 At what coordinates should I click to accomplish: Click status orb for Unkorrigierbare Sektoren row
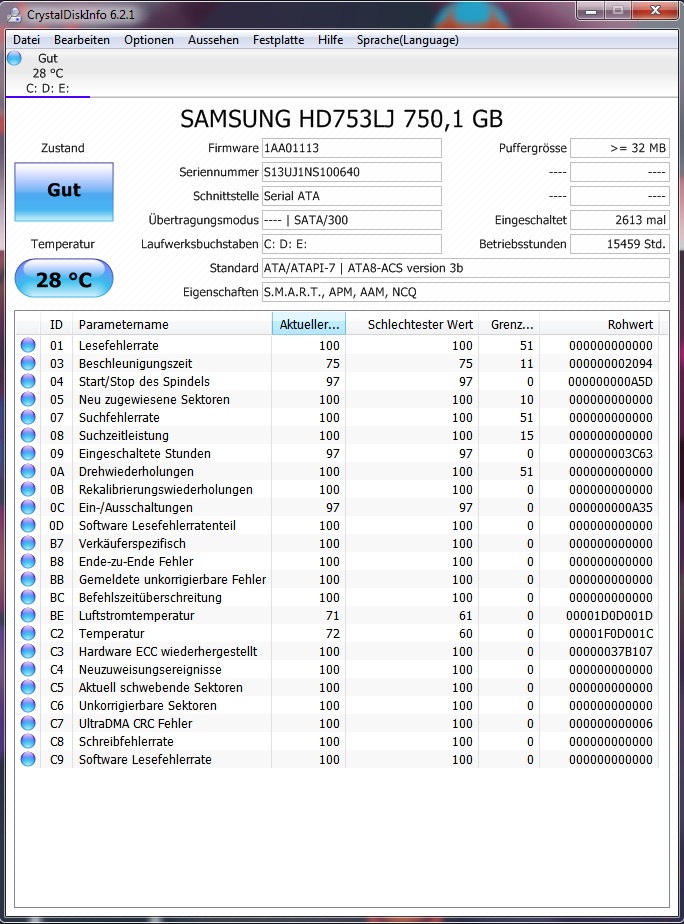tap(28, 705)
